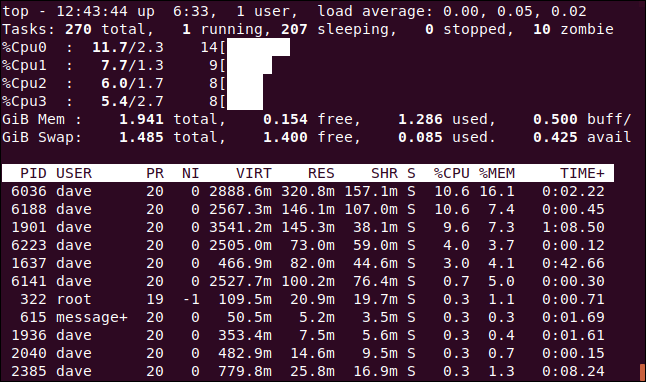Click the 6.0/1.7 value for Cpu2
The width and height of the screenshot is (646, 382).
[132, 84]
